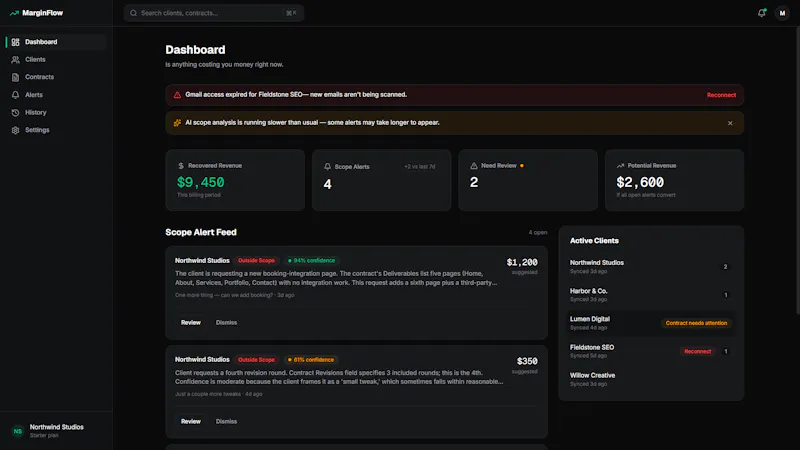
Task: Click the 94% confidence badge
Action: (311, 261)
